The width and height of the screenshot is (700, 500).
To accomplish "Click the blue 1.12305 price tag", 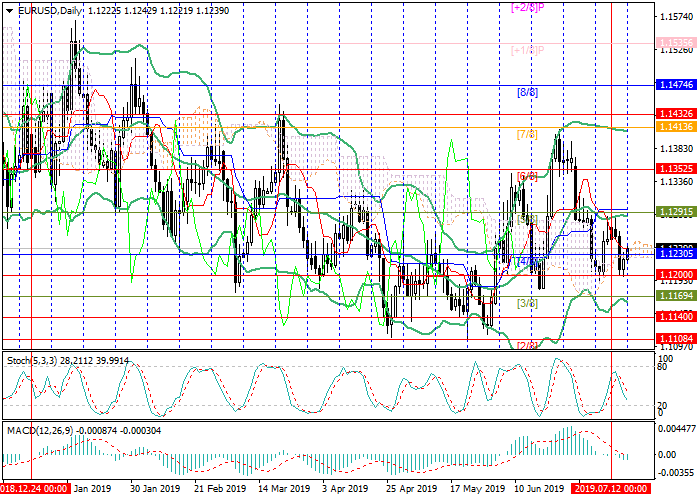I will click(x=676, y=254).
